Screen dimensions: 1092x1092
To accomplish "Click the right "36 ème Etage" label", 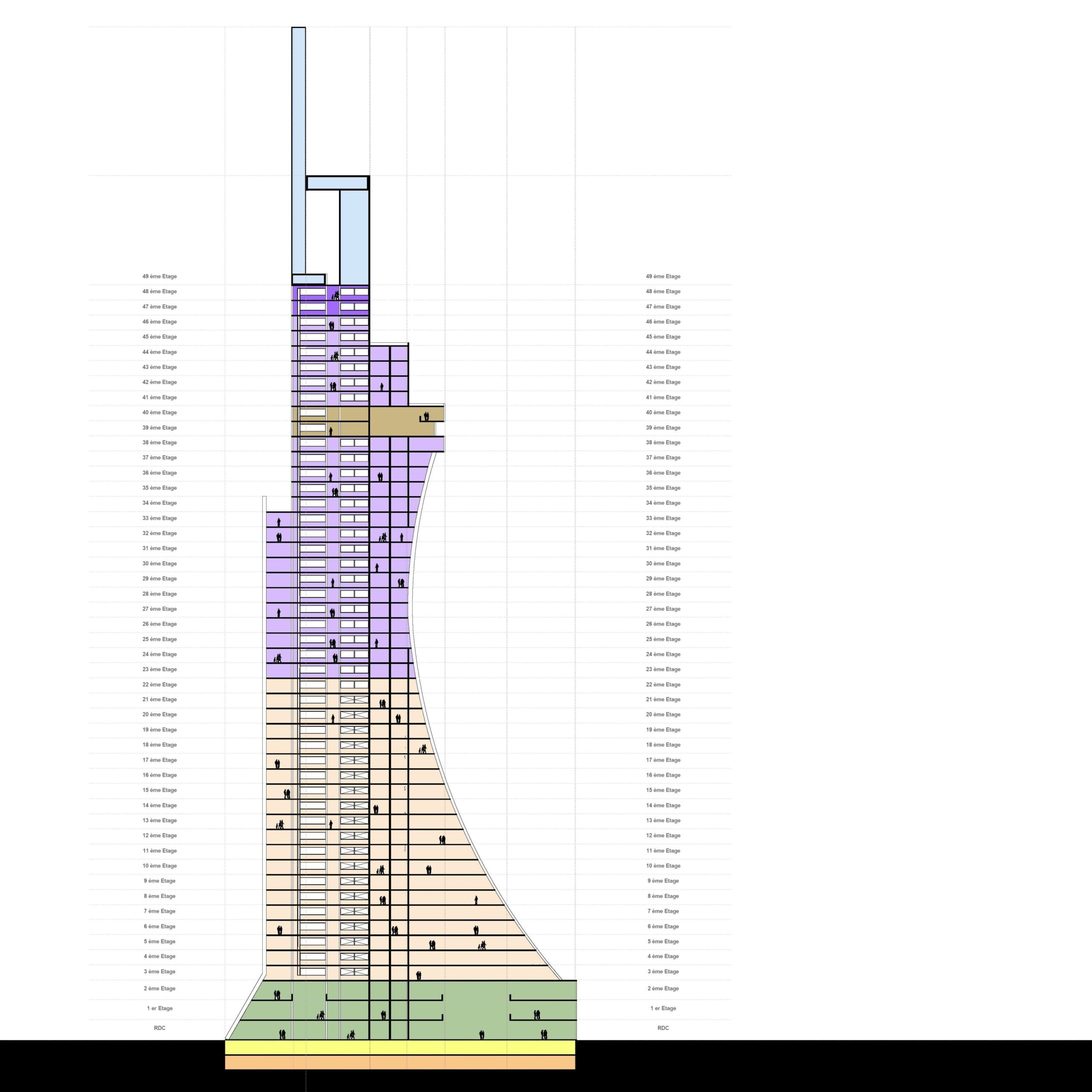I will coord(663,473).
